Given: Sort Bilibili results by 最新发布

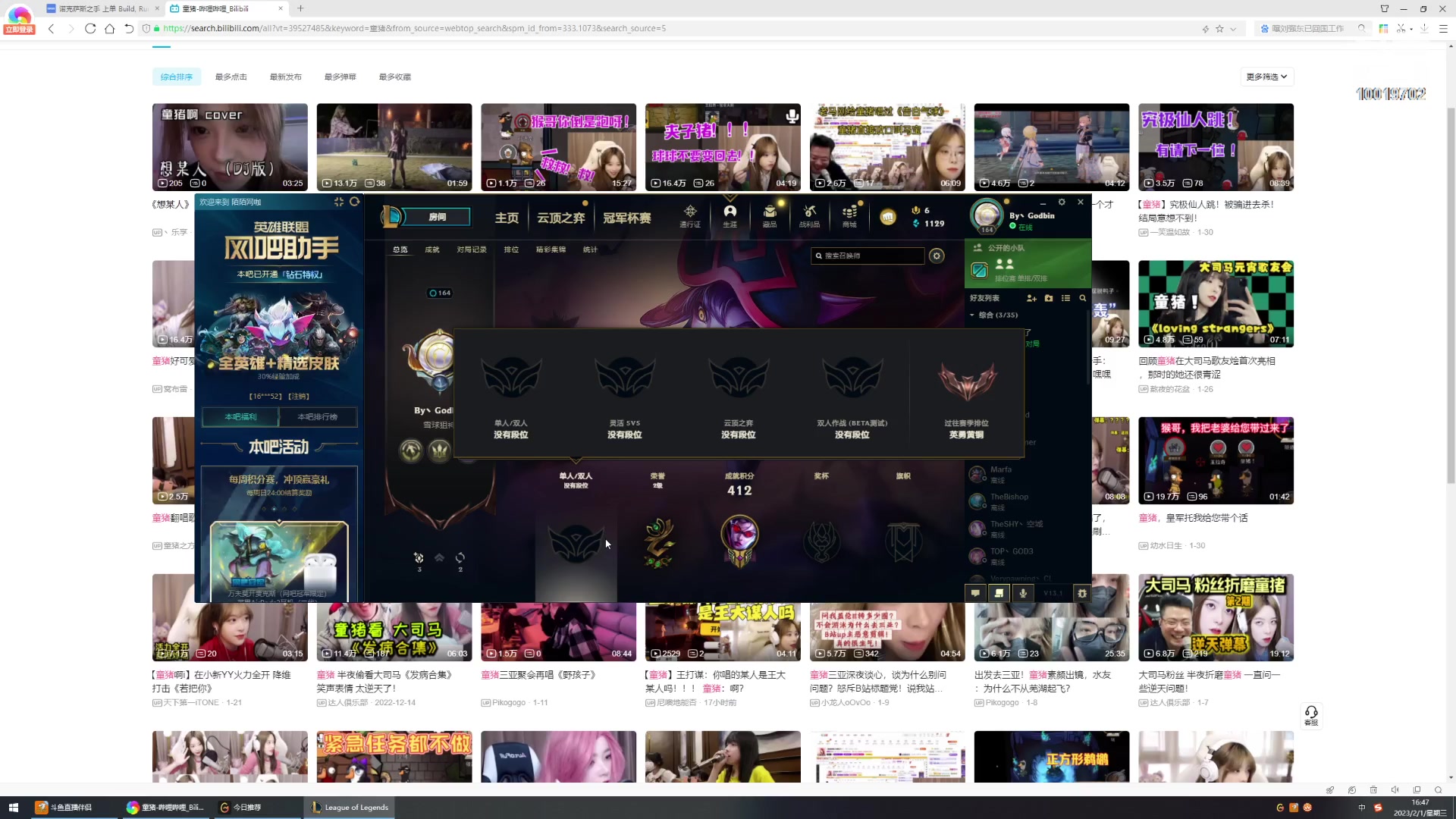Looking at the screenshot, I should pyautogui.click(x=286, y=77).
